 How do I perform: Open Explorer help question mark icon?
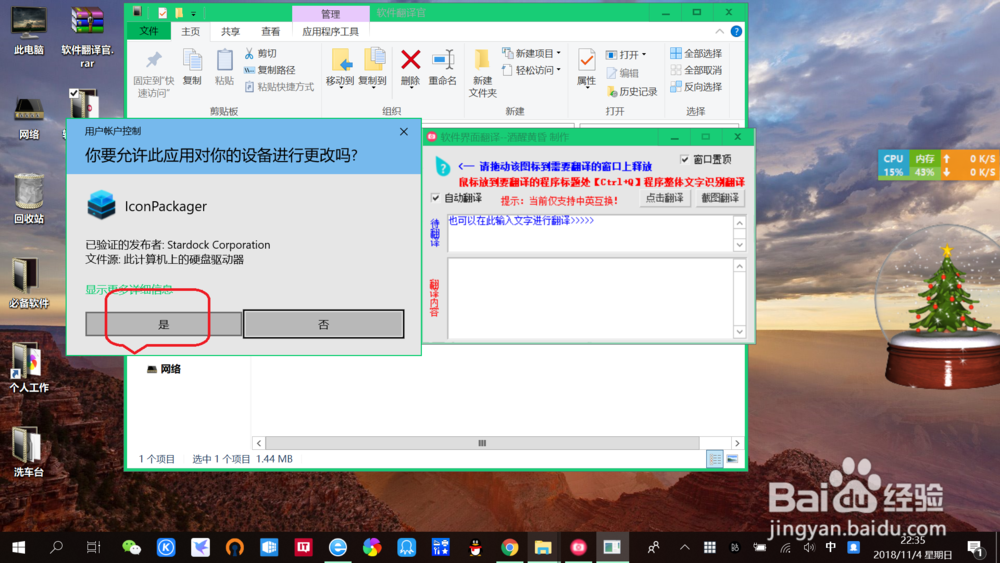[736, 31]
